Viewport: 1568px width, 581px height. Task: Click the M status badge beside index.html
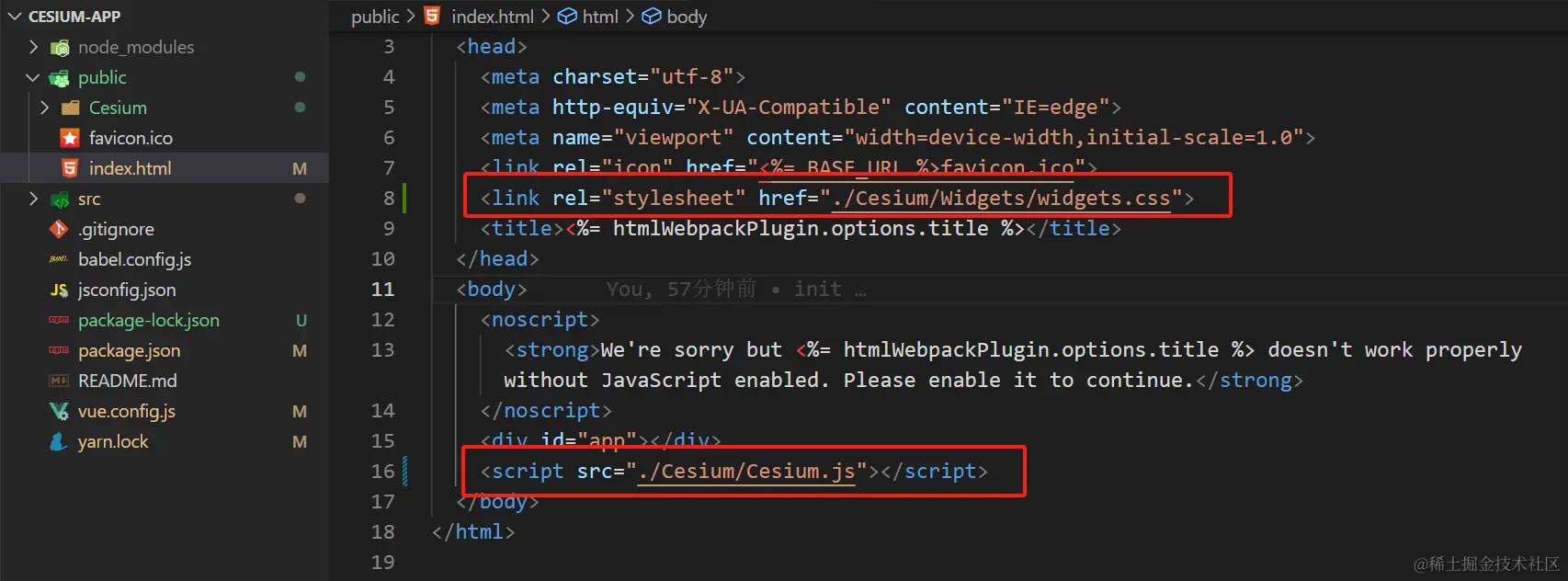pos(300,168)
